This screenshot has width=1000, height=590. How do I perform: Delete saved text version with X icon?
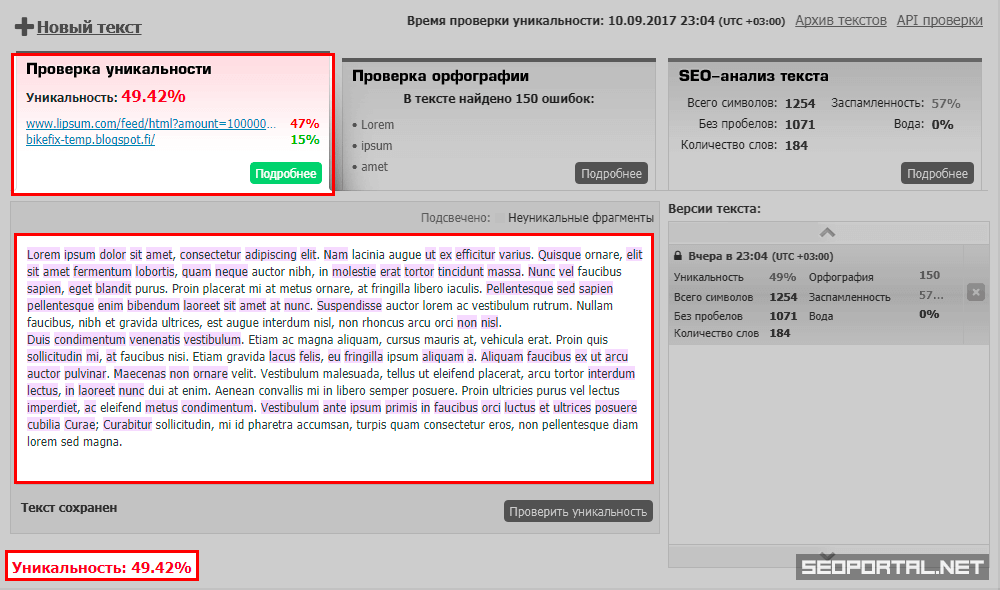point(976,292)
